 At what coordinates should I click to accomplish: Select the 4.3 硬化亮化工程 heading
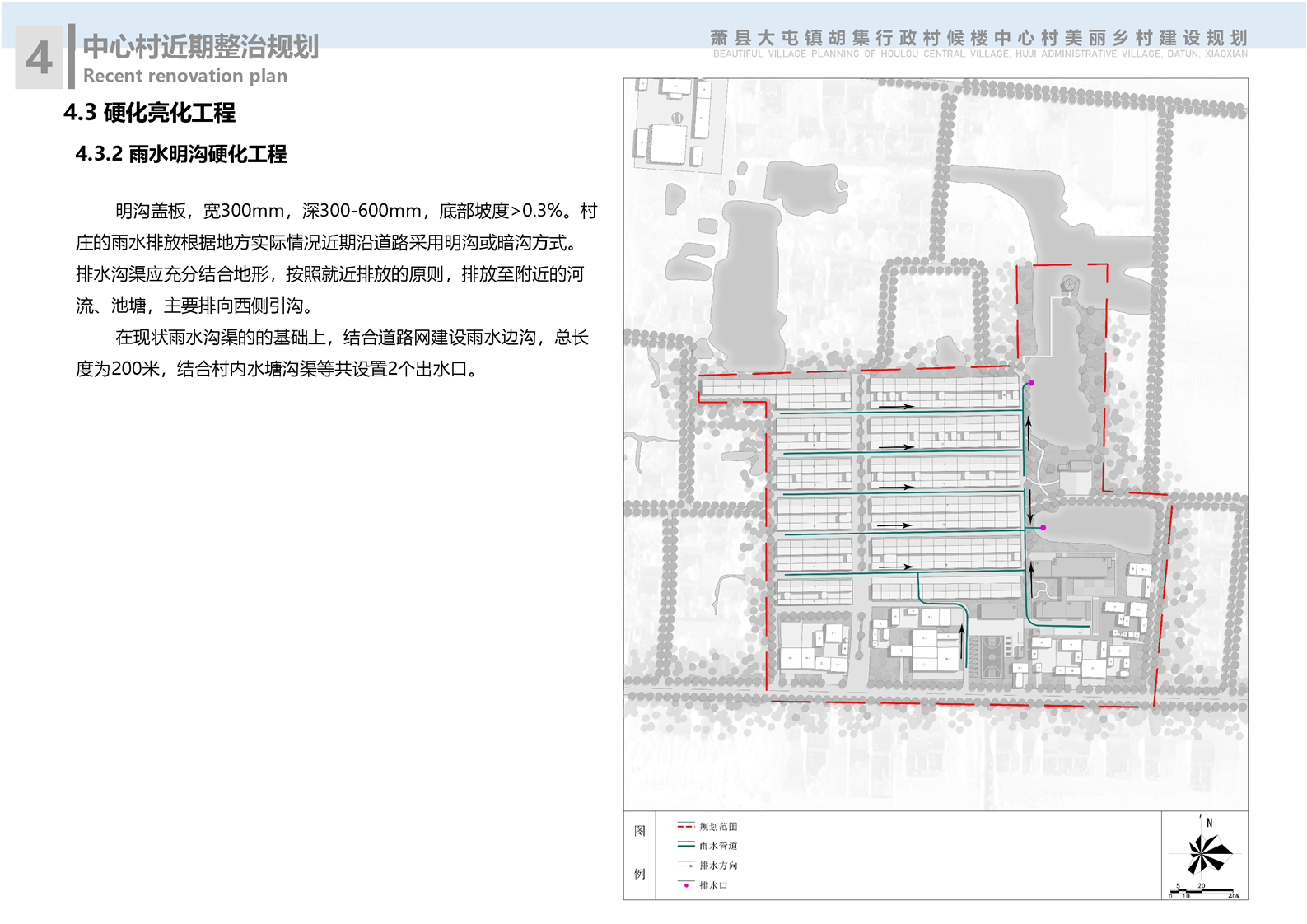pos(149,113)
